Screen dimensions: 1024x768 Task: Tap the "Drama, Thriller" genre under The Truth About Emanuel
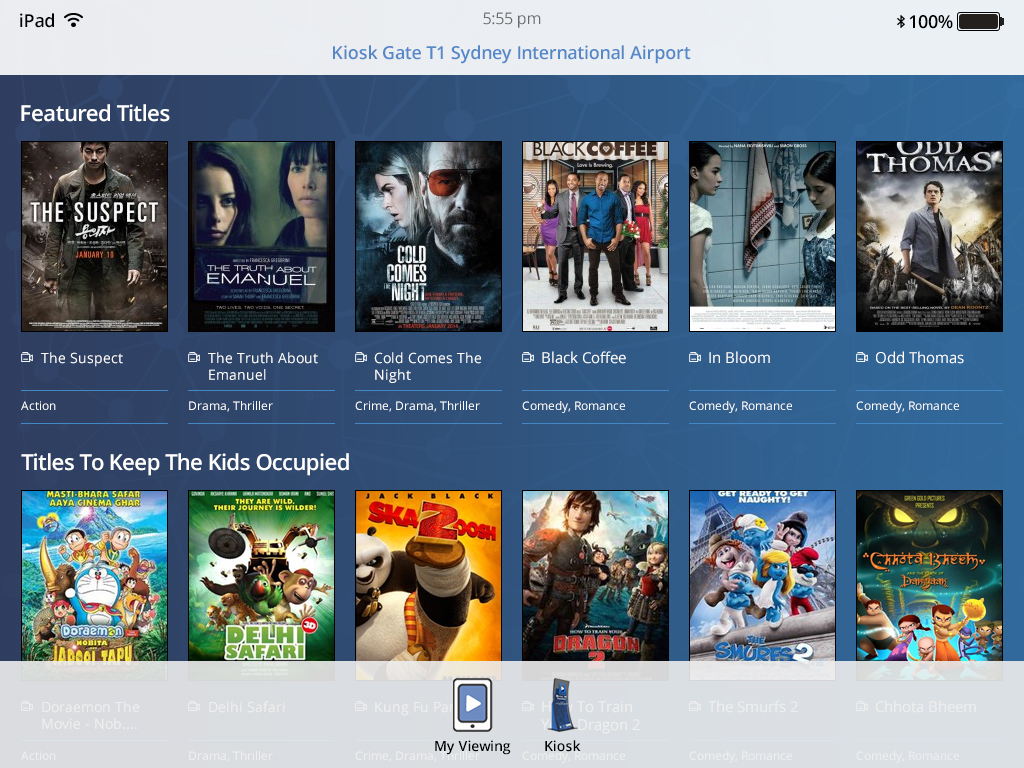click(x=231, y=406)
